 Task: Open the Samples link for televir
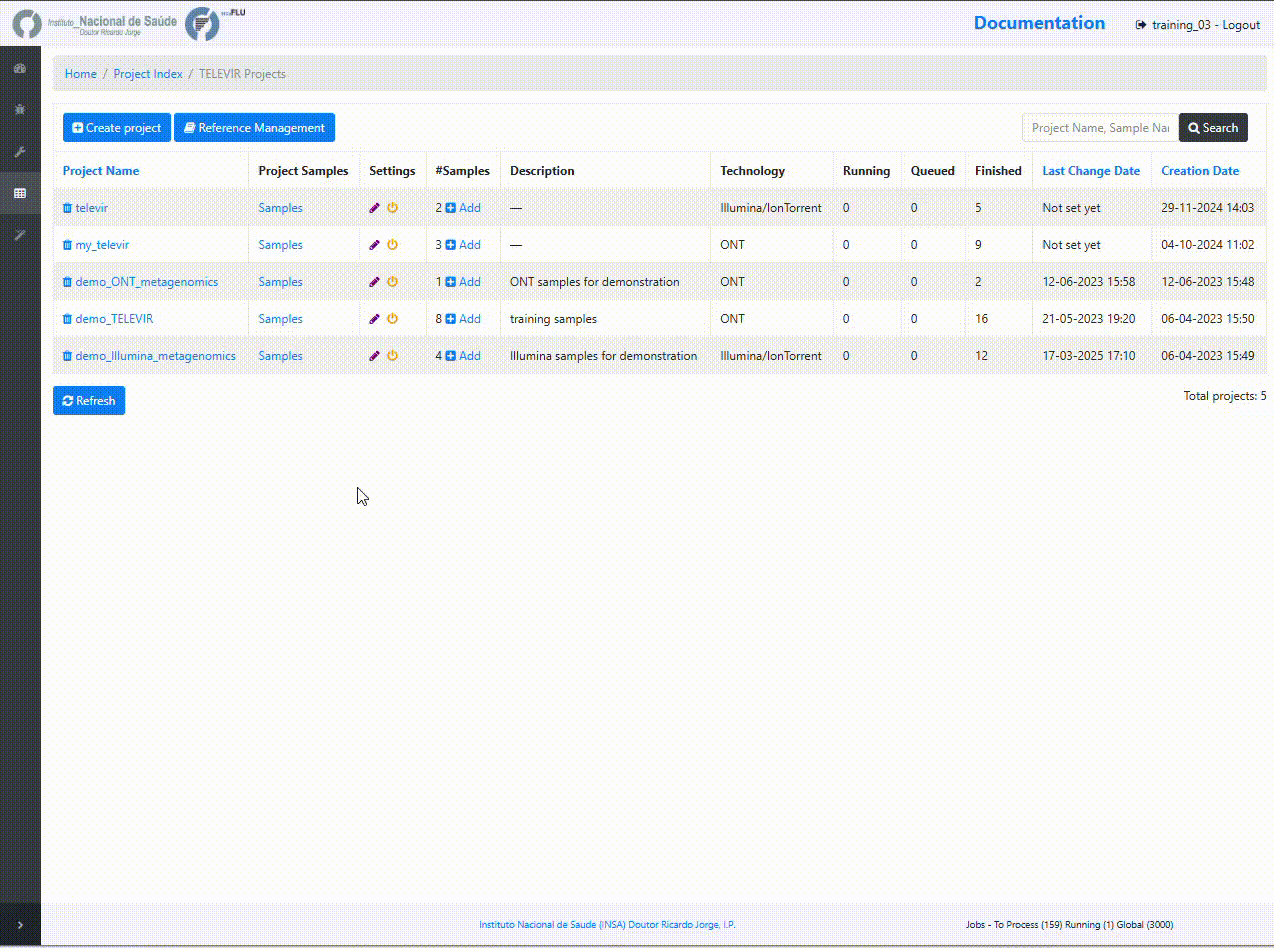click(280, 208)
